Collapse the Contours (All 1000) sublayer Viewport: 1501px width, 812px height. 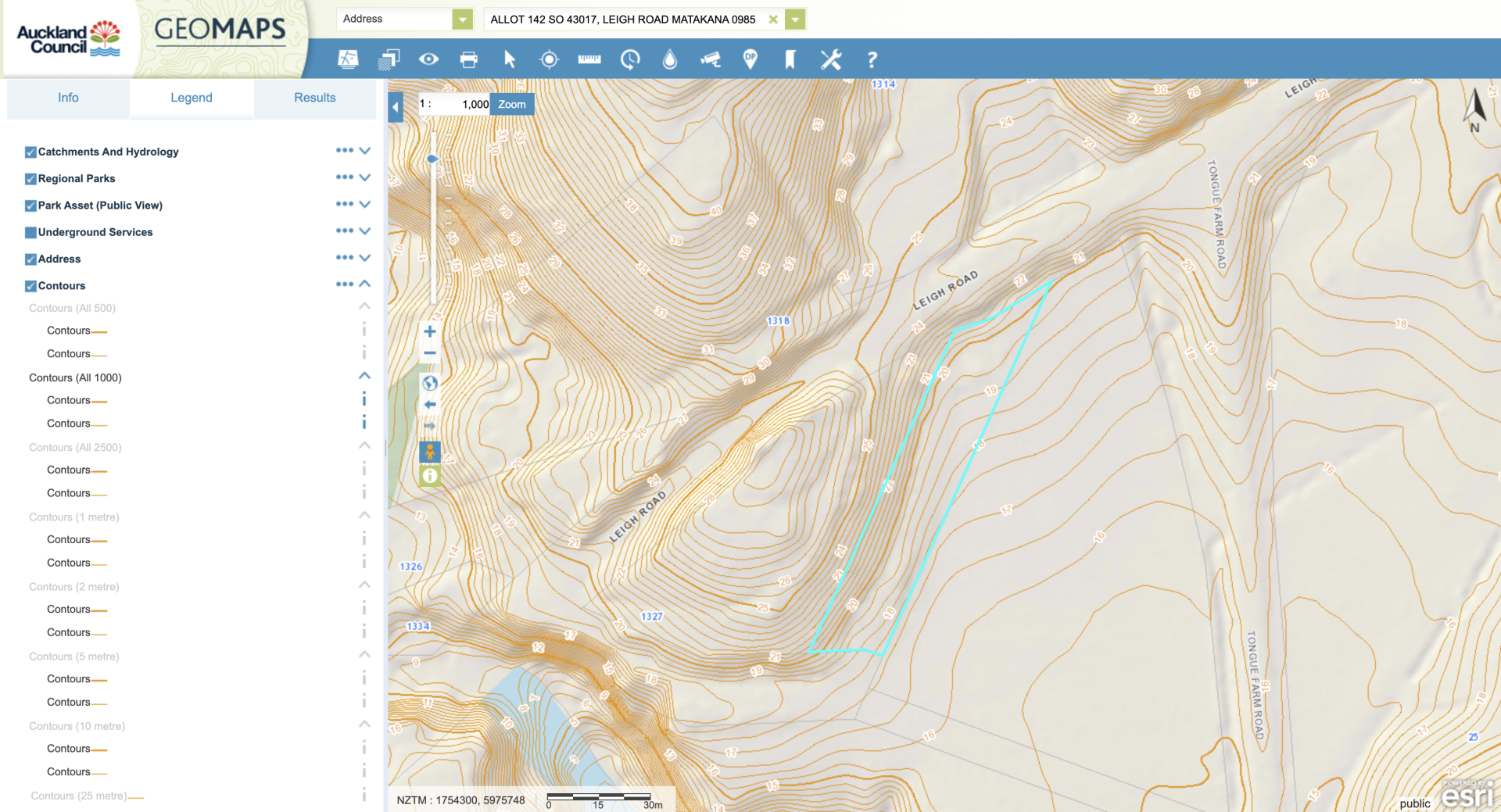click(364, 377)
